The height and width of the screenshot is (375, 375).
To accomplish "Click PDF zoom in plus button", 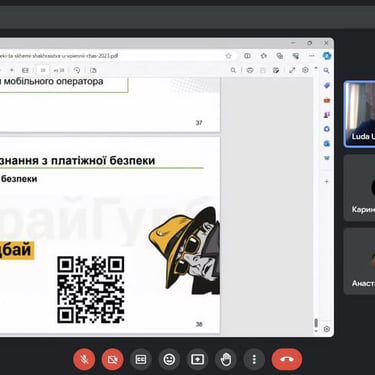I will click(x=12, y=70).
